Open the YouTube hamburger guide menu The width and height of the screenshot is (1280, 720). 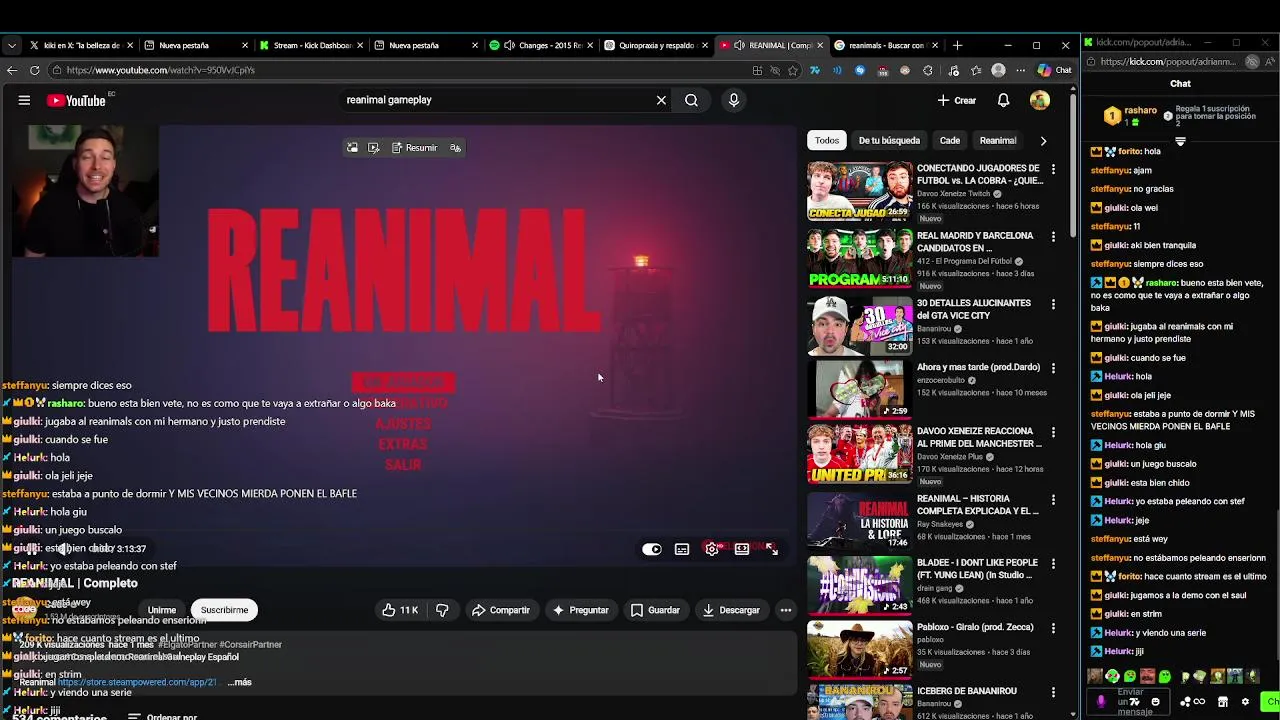pos(24,100)
